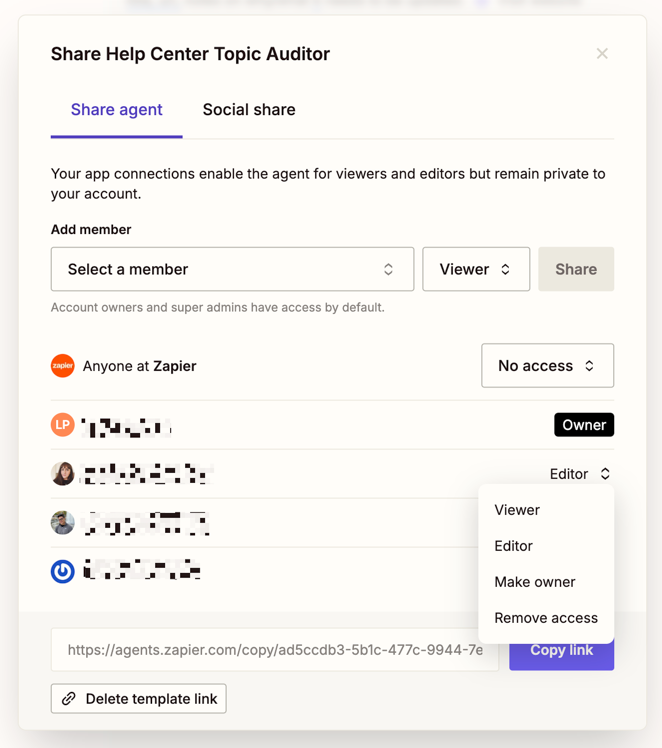
Task: Select Make owner in the role menu
Action: click(x=535, y=582)
